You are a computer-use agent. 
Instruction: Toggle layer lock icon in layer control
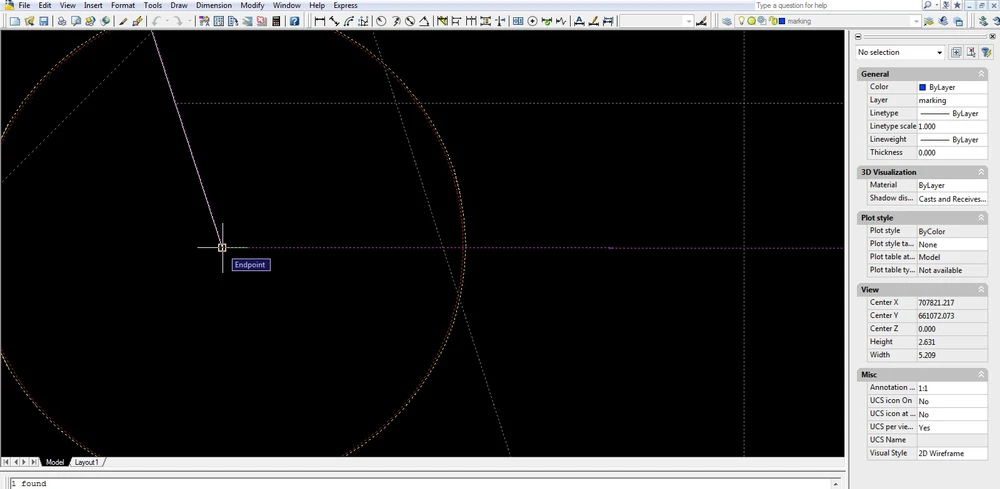pos(772,21)
